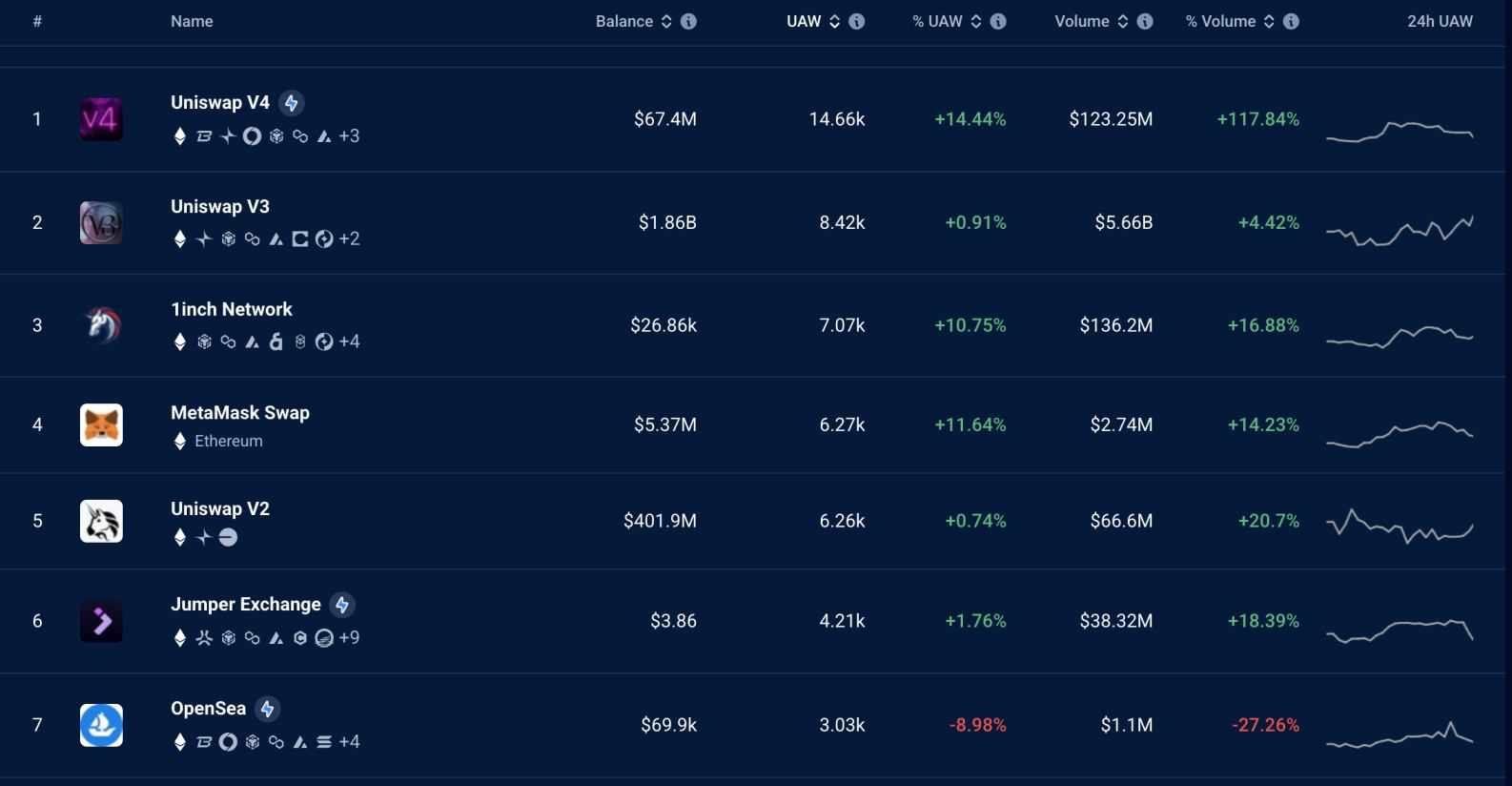Click the lightning badge beside Uniswap V4
Image resolution: width=1512 pixels, height=786 pixels.
coord(292,103)
